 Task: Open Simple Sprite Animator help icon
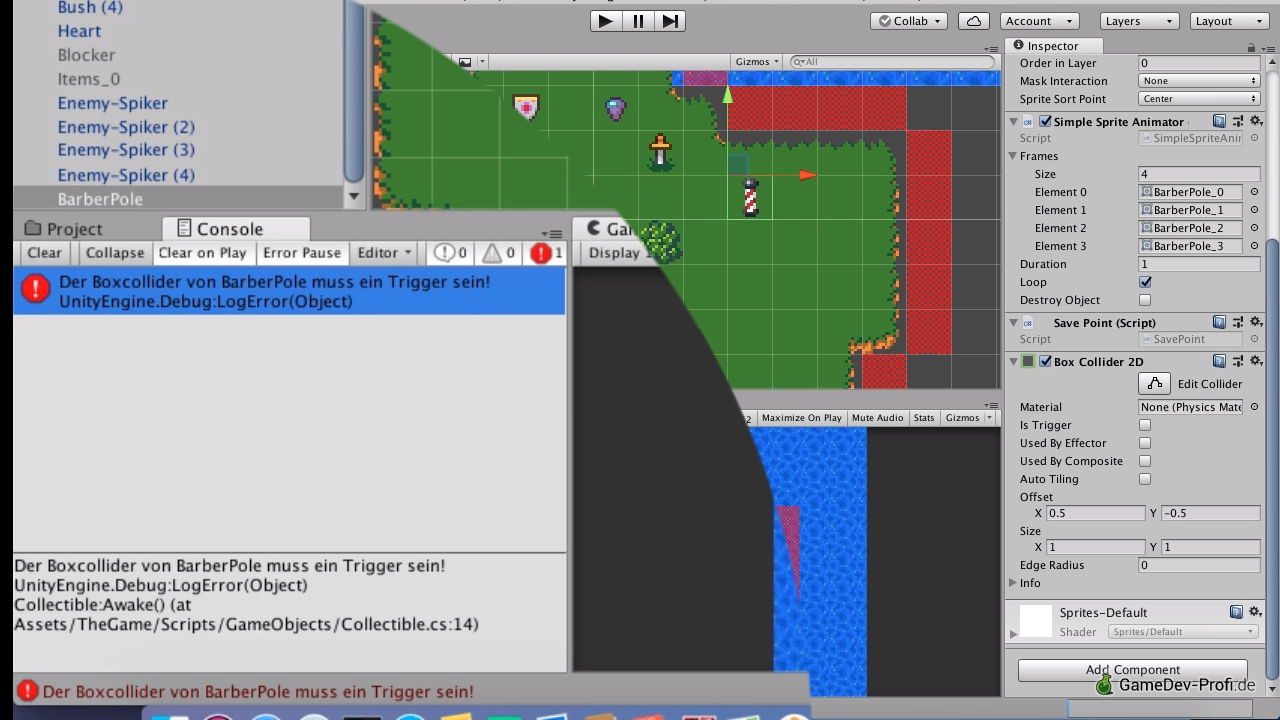(x=1219, y=121)
